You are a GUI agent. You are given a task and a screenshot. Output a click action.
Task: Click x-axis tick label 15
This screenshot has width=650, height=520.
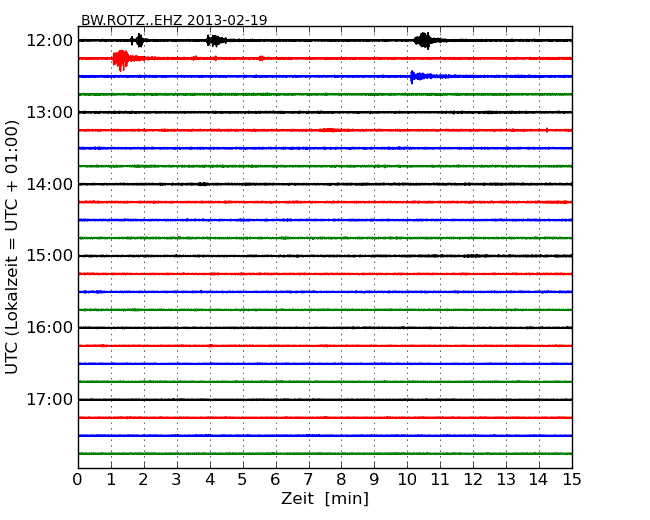(x=572, y=480)
